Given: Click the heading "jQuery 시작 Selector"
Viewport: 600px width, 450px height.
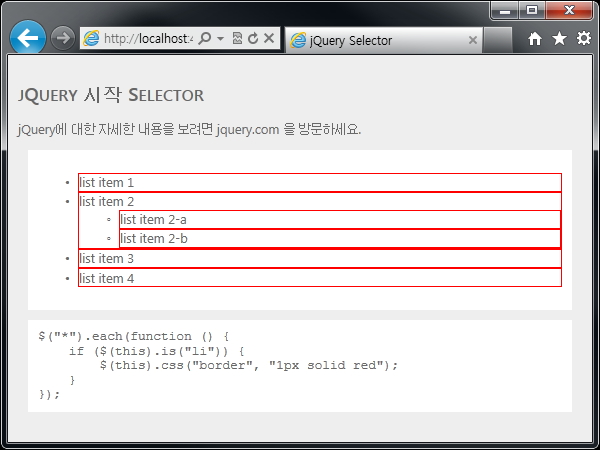Looking at the screenshot, I should 111,95.
